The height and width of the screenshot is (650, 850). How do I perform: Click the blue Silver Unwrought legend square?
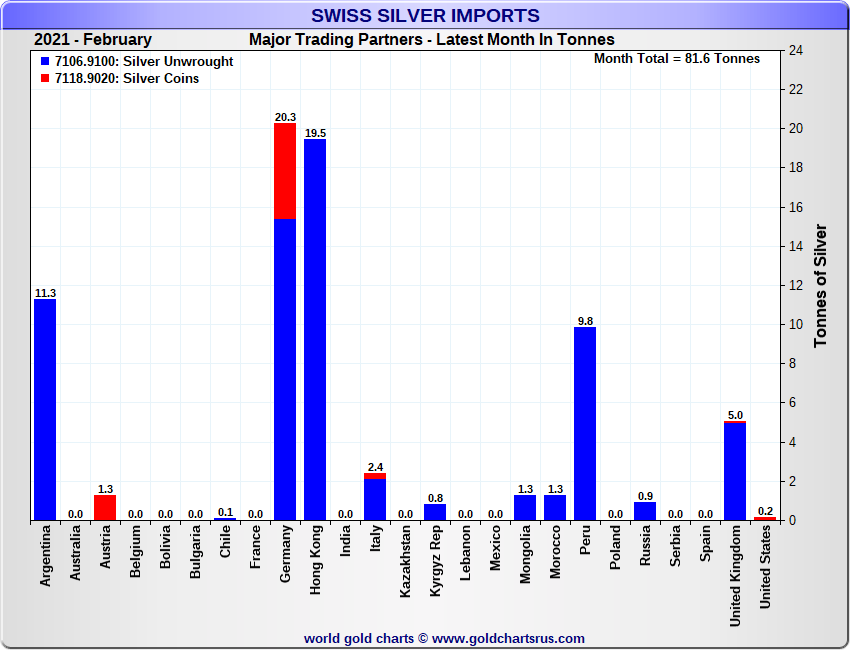pos(46,62)
